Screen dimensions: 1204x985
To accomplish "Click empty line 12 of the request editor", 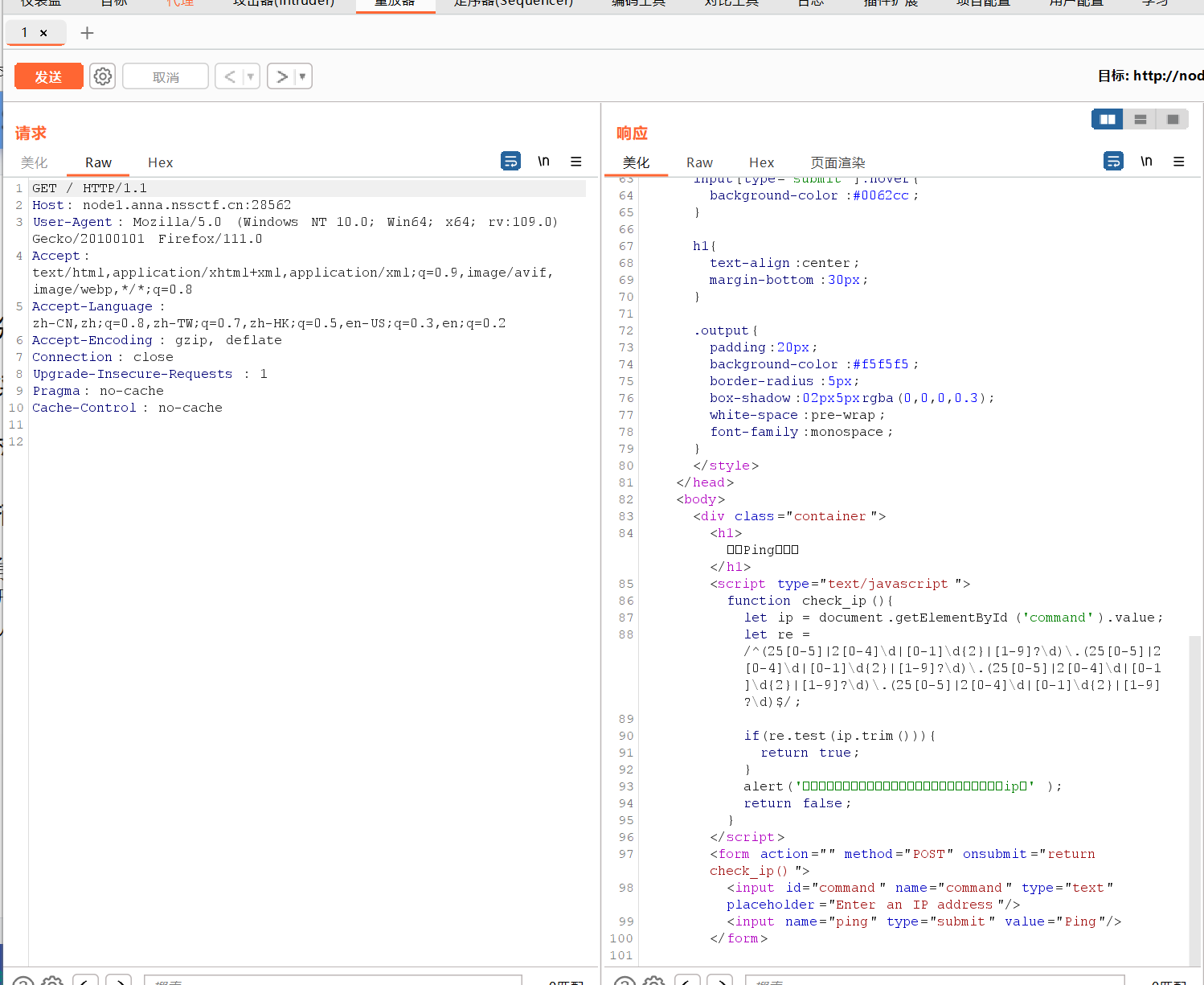I will (x=305, y=441).
